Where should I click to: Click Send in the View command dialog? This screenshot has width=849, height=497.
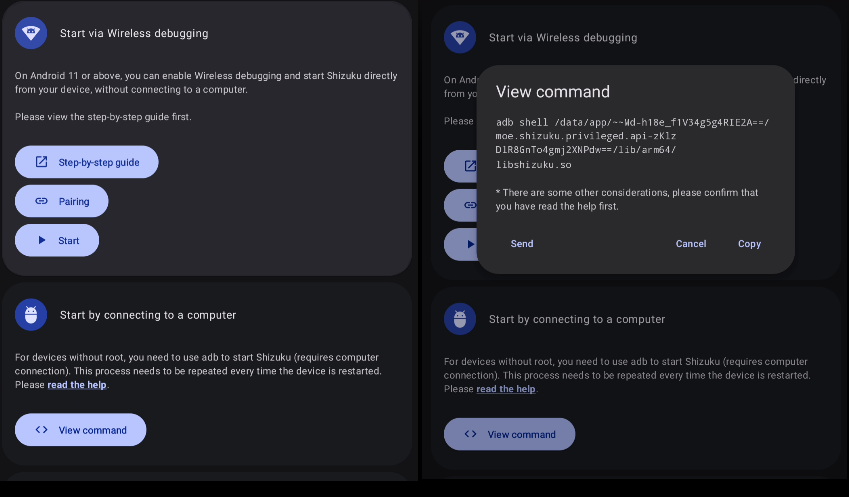click(522, 244)
